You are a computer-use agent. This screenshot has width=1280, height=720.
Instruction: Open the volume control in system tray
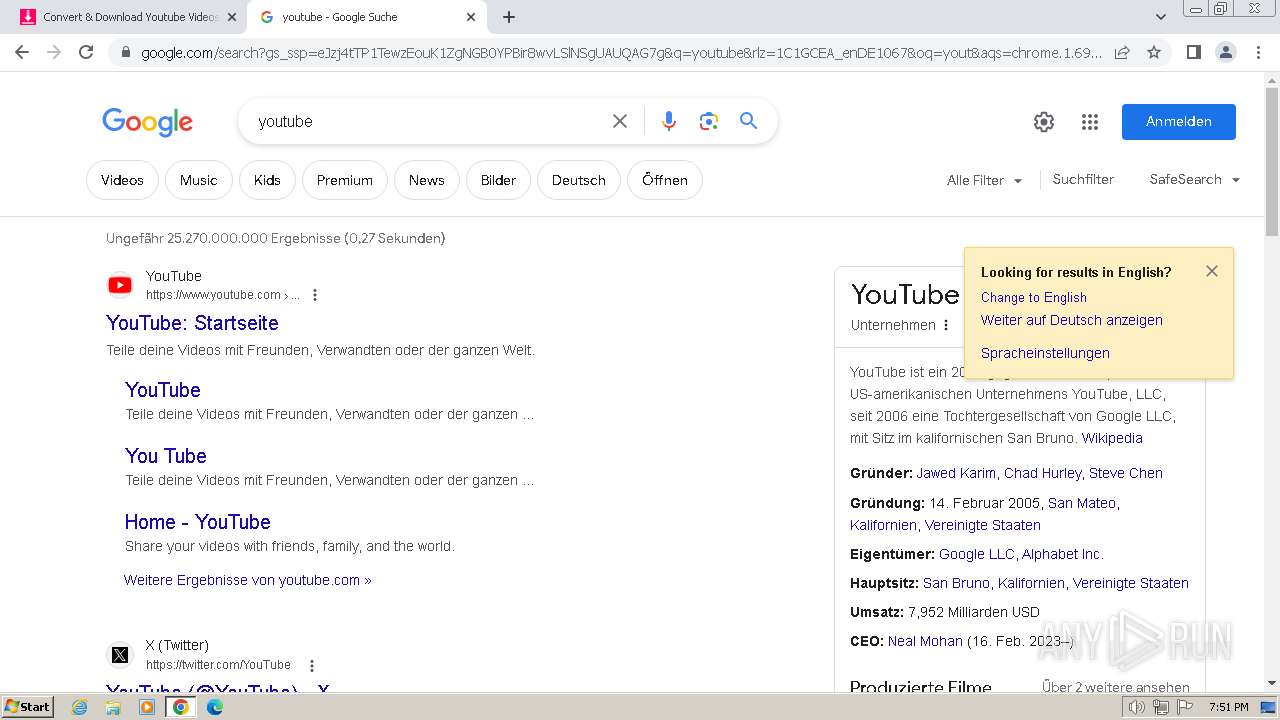click(1137, 707)
